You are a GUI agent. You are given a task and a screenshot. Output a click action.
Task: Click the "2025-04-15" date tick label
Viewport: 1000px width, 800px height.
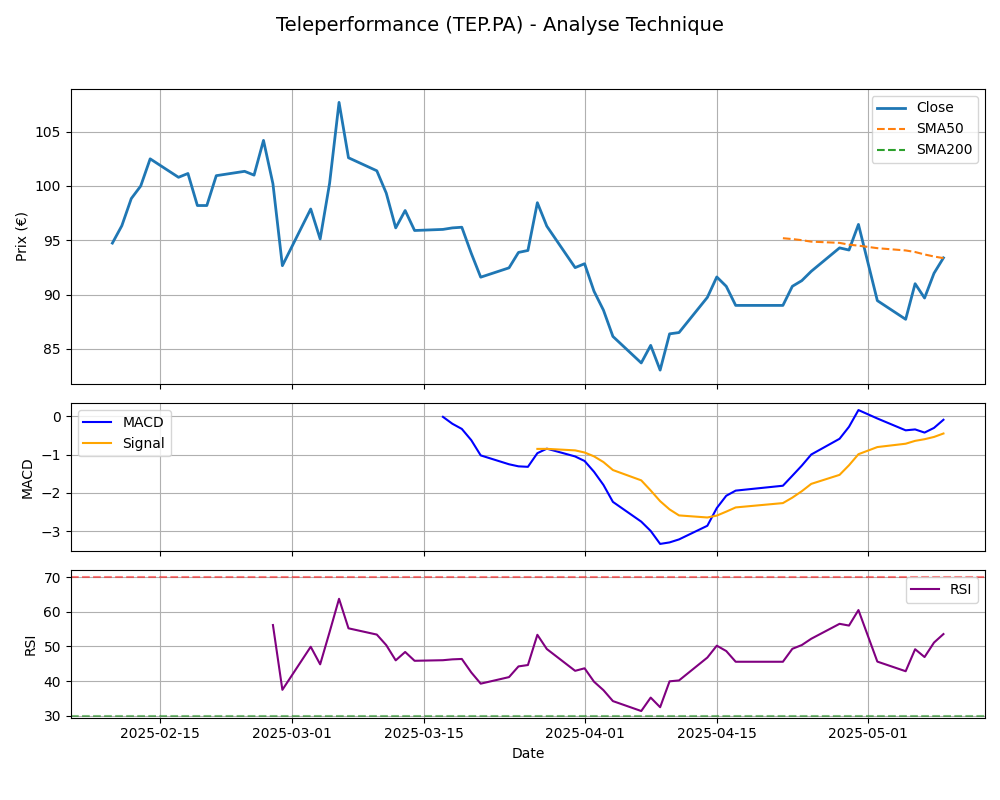tap(717, 734)
